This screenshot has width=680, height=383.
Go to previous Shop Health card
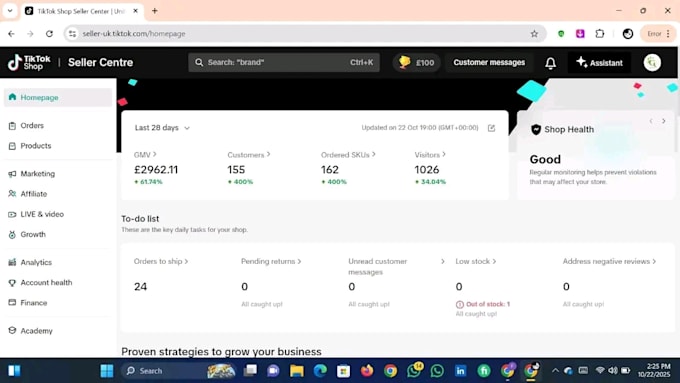(x=651, y=121)
